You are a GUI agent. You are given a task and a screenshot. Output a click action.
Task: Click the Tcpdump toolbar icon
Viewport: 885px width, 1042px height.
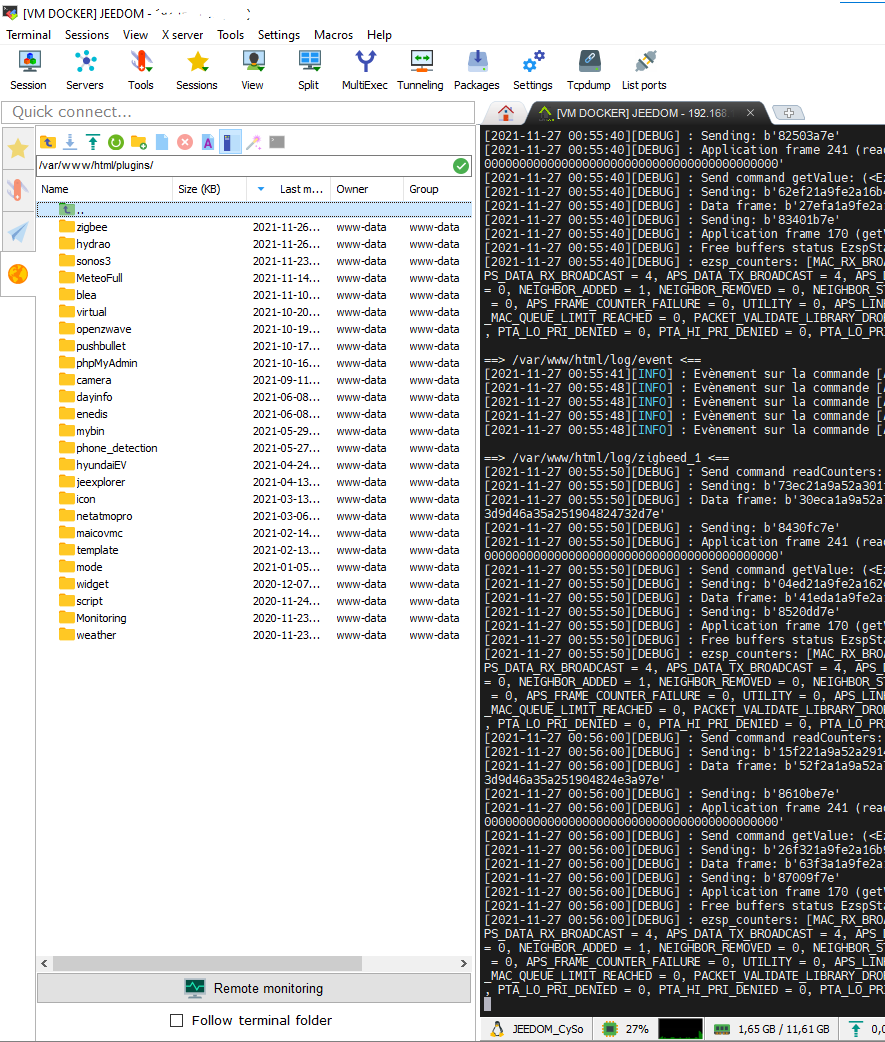pos(589,69)
